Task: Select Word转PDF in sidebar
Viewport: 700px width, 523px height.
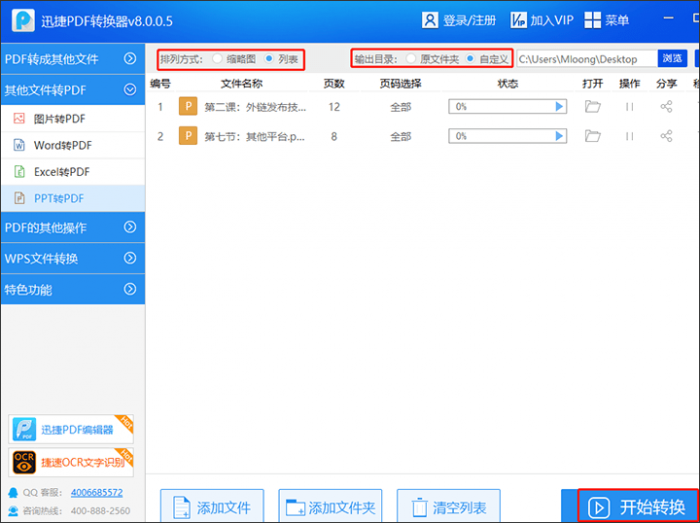Action: click(x=73, y=145)
